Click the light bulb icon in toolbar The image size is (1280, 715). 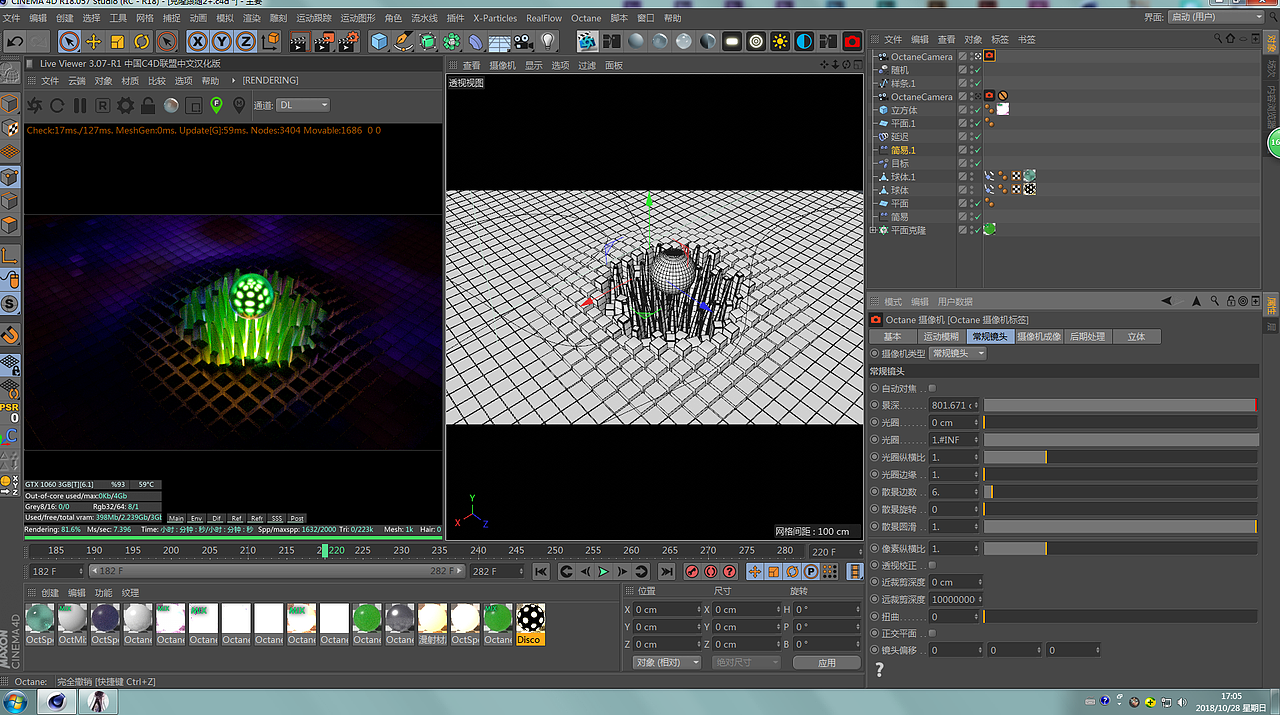pyautogui.click(x=548, y=41)
